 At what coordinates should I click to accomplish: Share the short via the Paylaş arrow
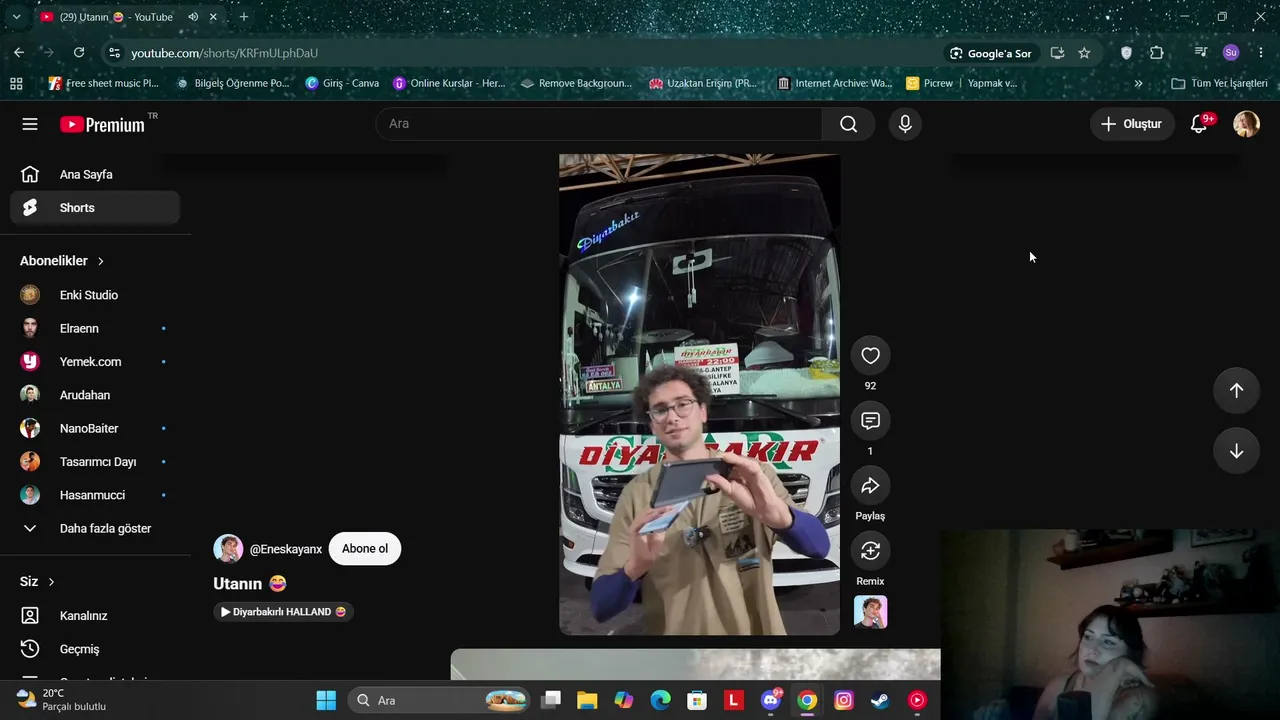(870, 486)
